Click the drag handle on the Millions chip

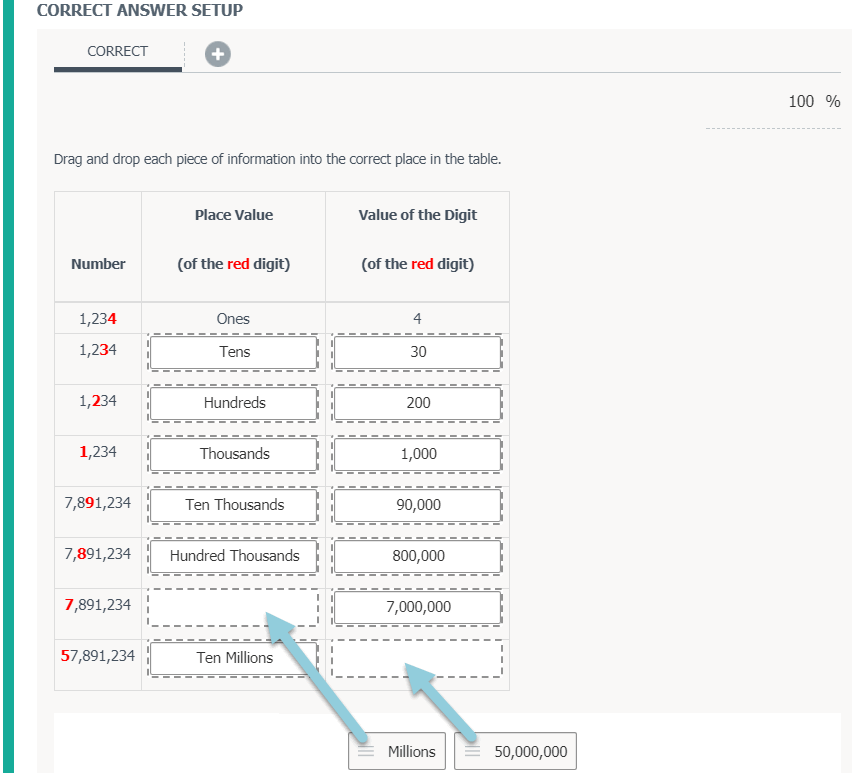point(366,752)
